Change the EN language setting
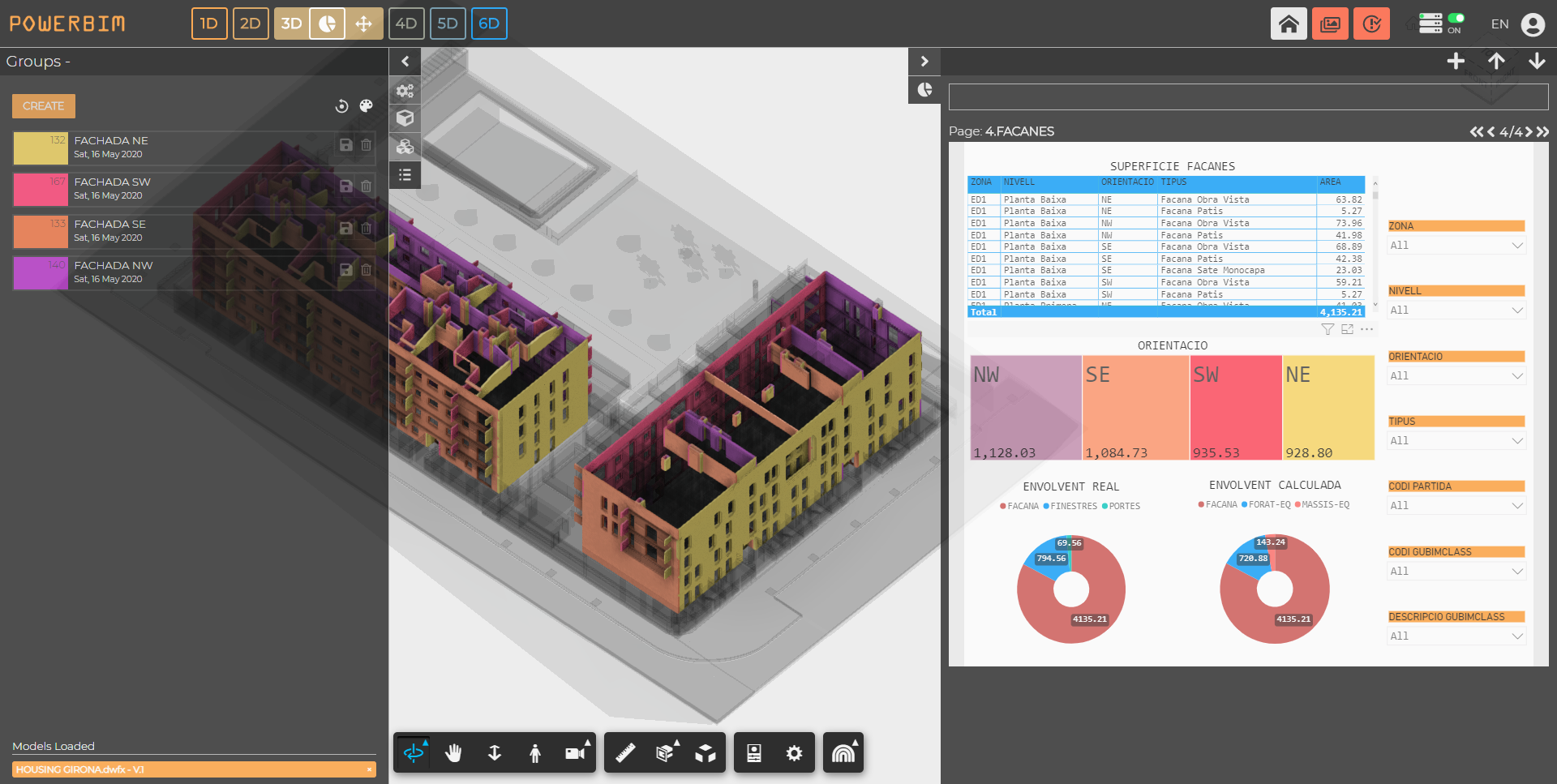The image size is (1557, 784). [x=1499, y=24]
